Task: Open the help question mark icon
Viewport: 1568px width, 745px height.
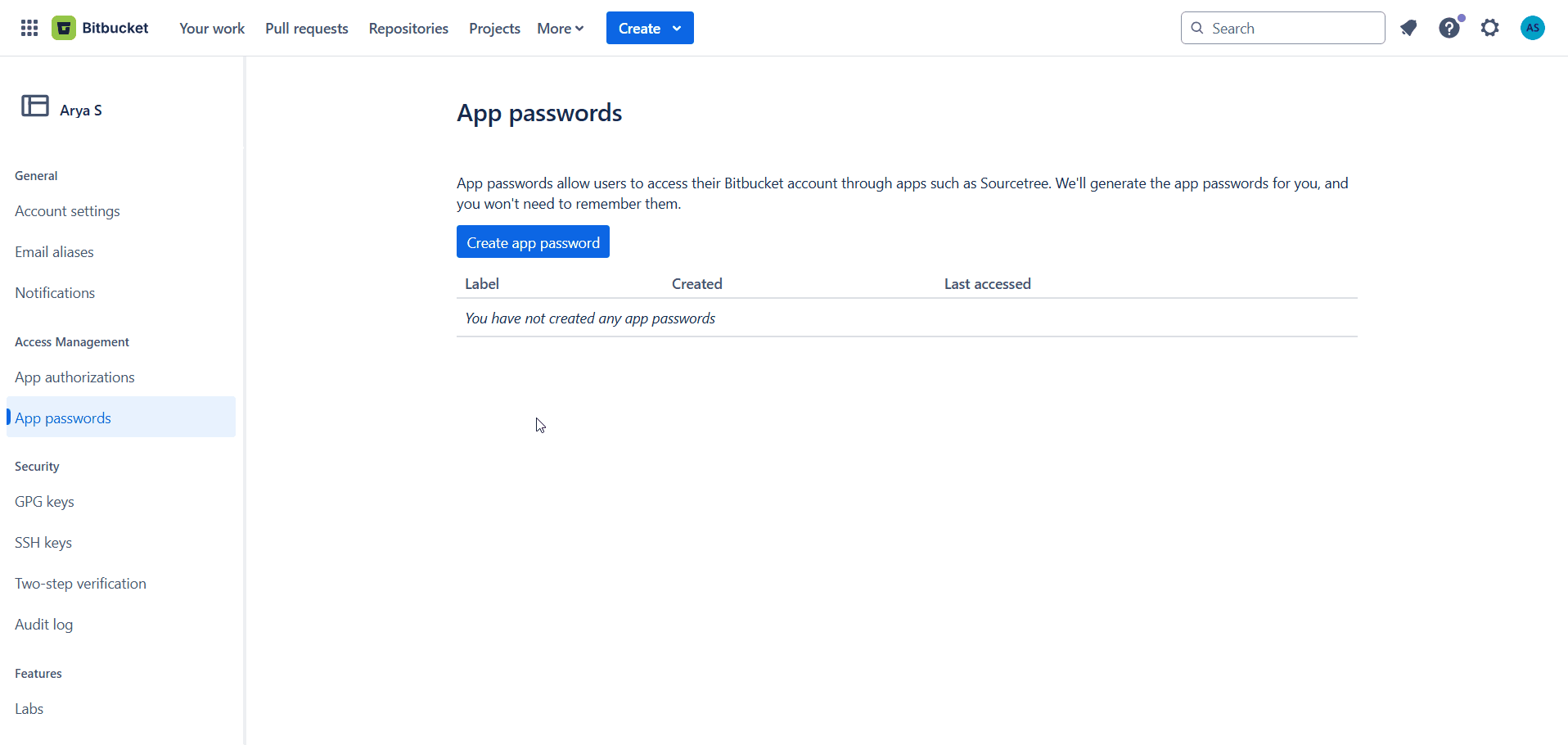Action: [1449, 27]
